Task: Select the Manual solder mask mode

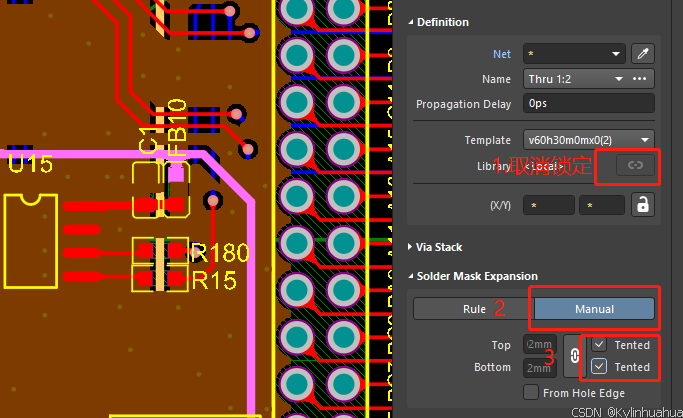Action: pos(594,309)
